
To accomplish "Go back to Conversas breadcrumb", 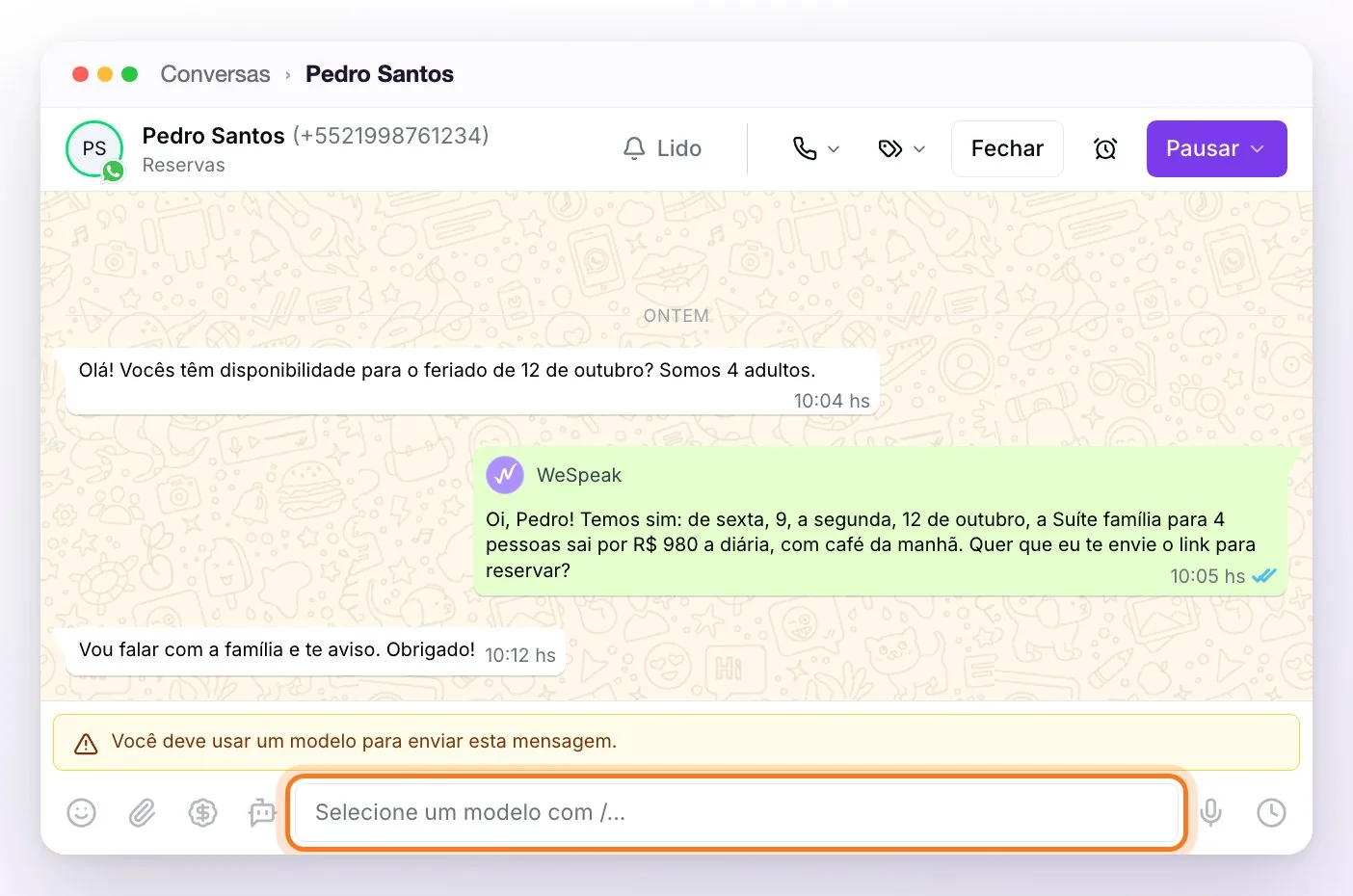I will (215, 74).
